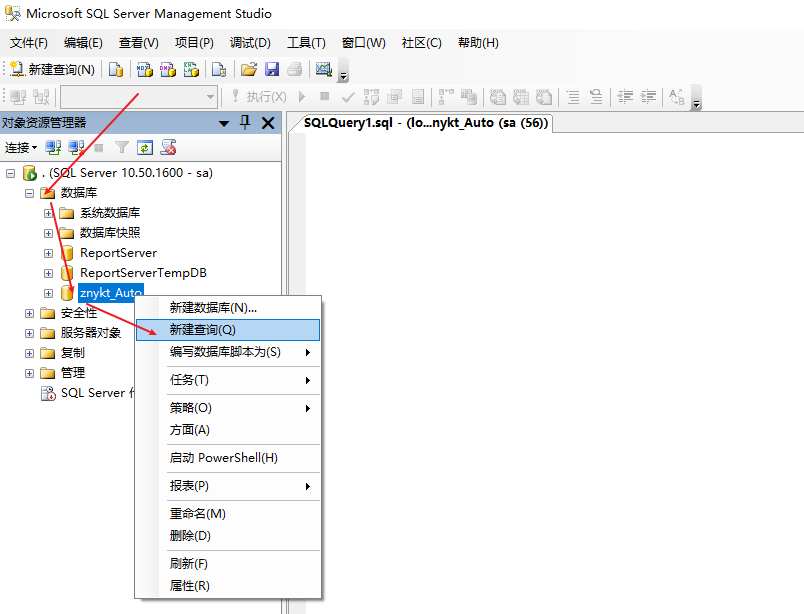Expand the ReportServerTempDB database node
This screenshot has width=804, height=614.
point(48,273)
